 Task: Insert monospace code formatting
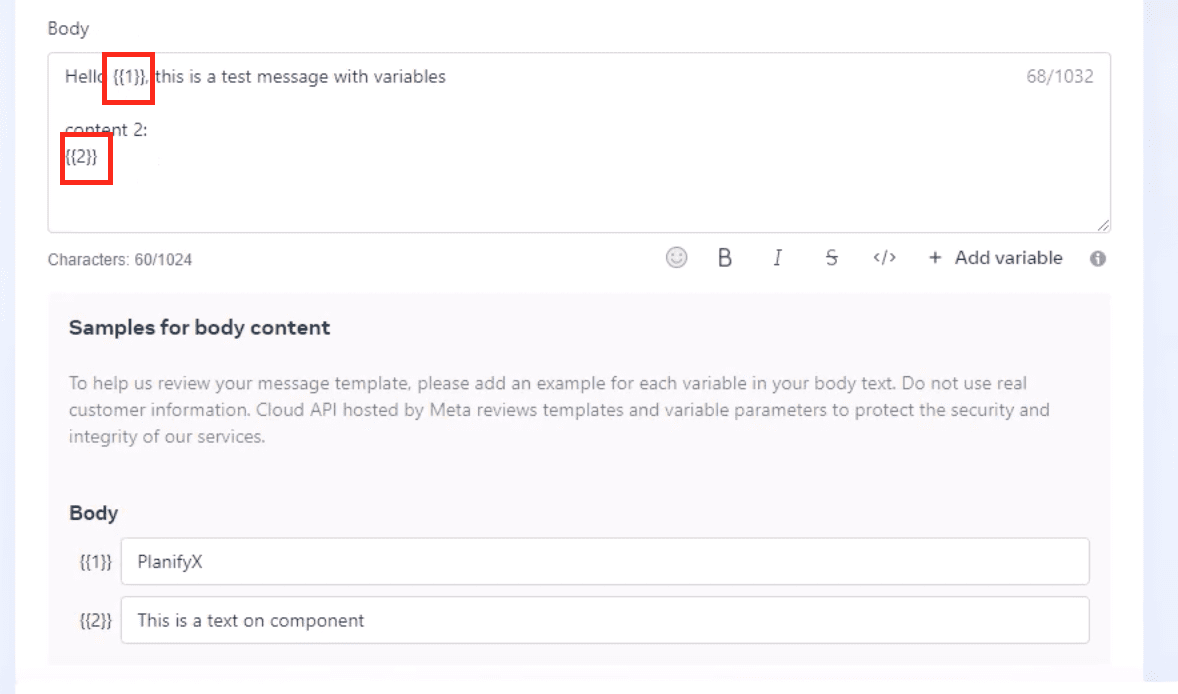click(884, 258)
